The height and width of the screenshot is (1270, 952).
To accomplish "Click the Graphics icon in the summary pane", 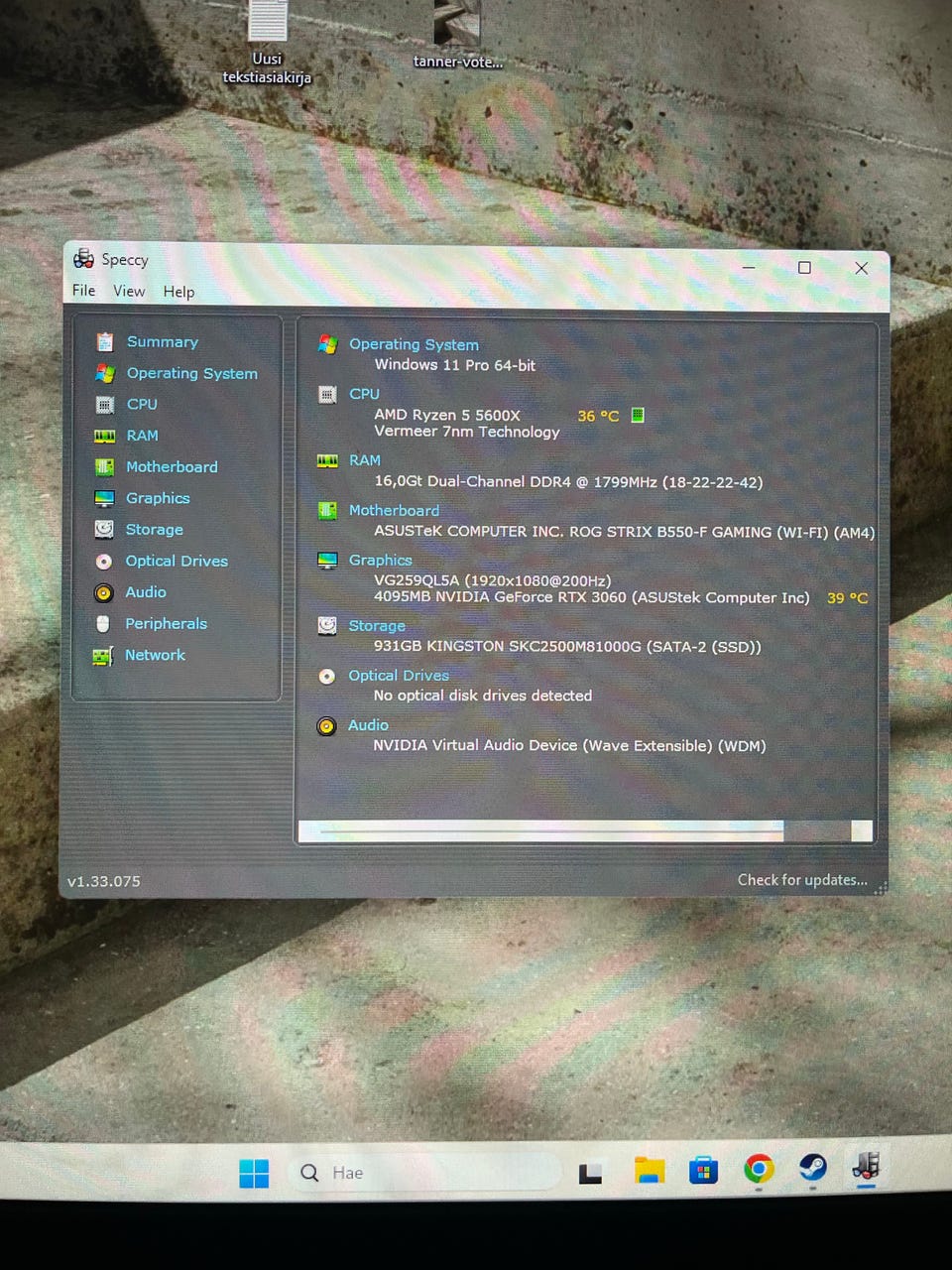I will coord(327,561).
